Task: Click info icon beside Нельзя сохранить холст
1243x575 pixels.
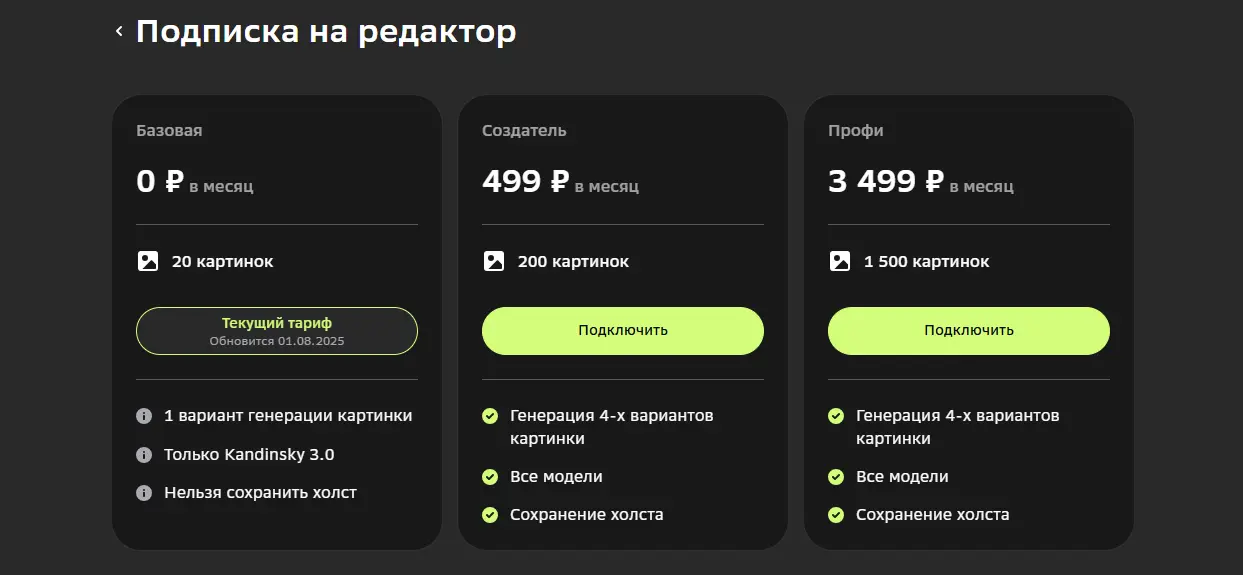Action: [144, 492]
